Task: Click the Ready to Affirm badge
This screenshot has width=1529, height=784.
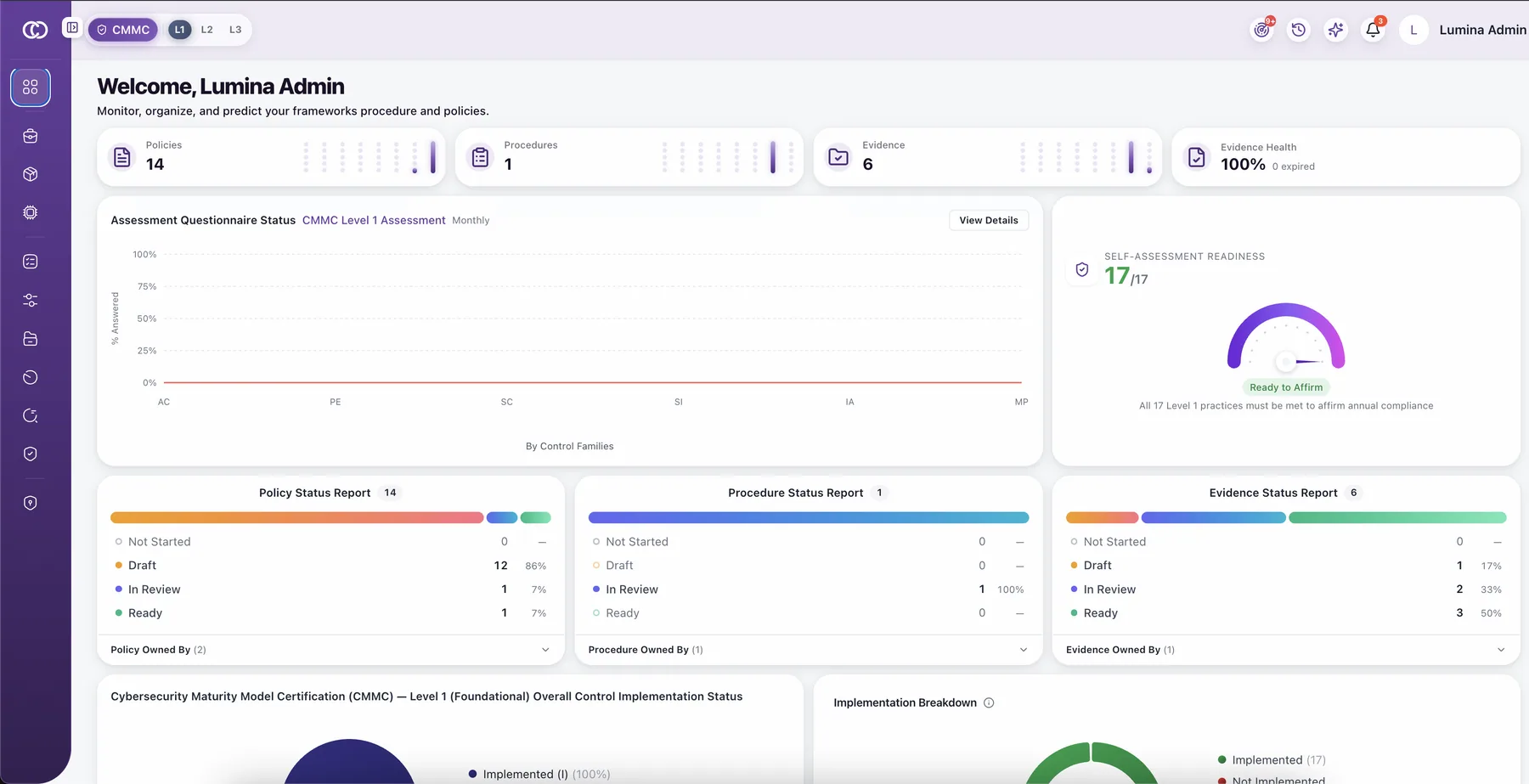Action: [x=1286, y=387]
